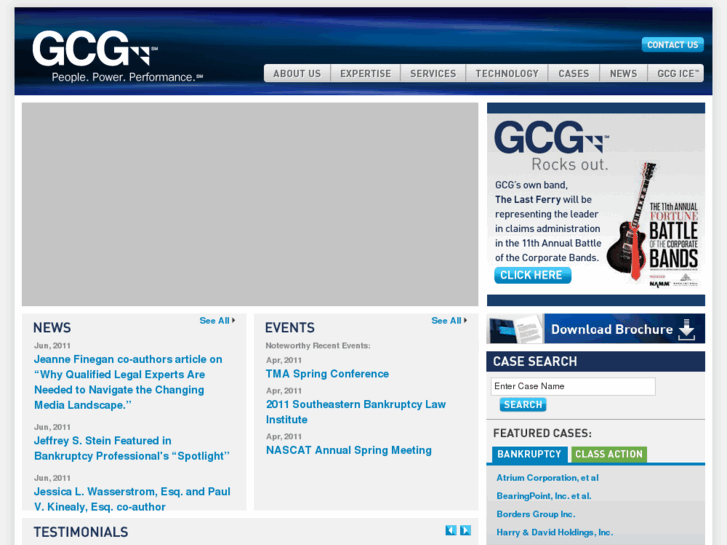727x545 pixels.
Task: Open TMA Spring Conference event
Action: [x=327, y=374]
